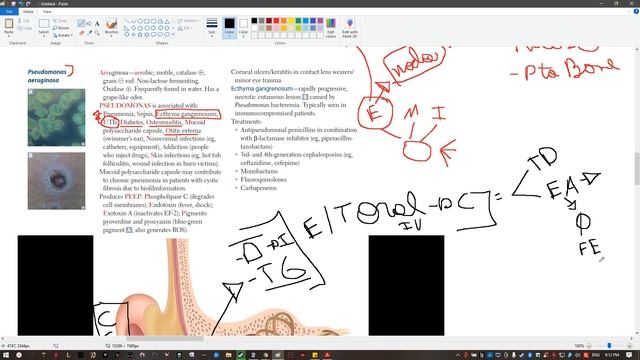The width and height of the screenshot is (640, 360).
Task: Click the ENG language indicator
Action: pos(596,355)
